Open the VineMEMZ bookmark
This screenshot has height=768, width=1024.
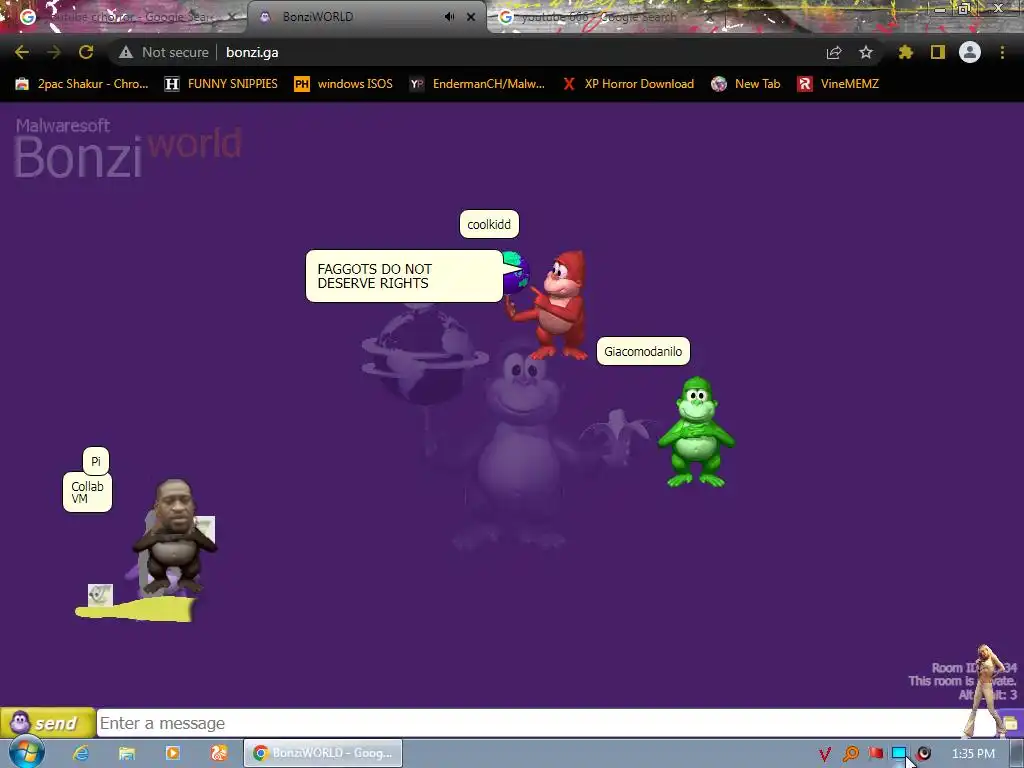click(838, 84)
